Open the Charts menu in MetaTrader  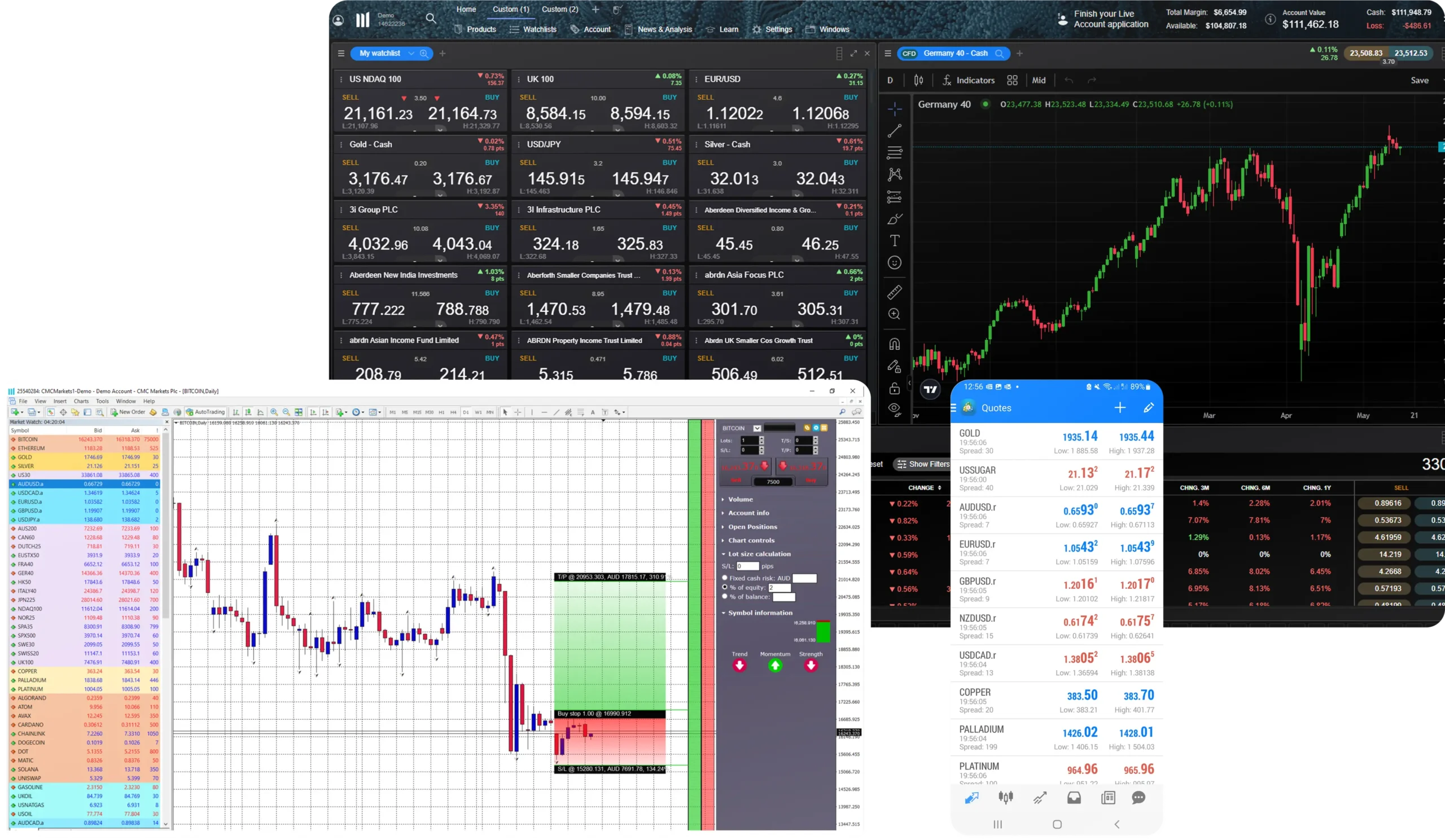tap(81, 401)
